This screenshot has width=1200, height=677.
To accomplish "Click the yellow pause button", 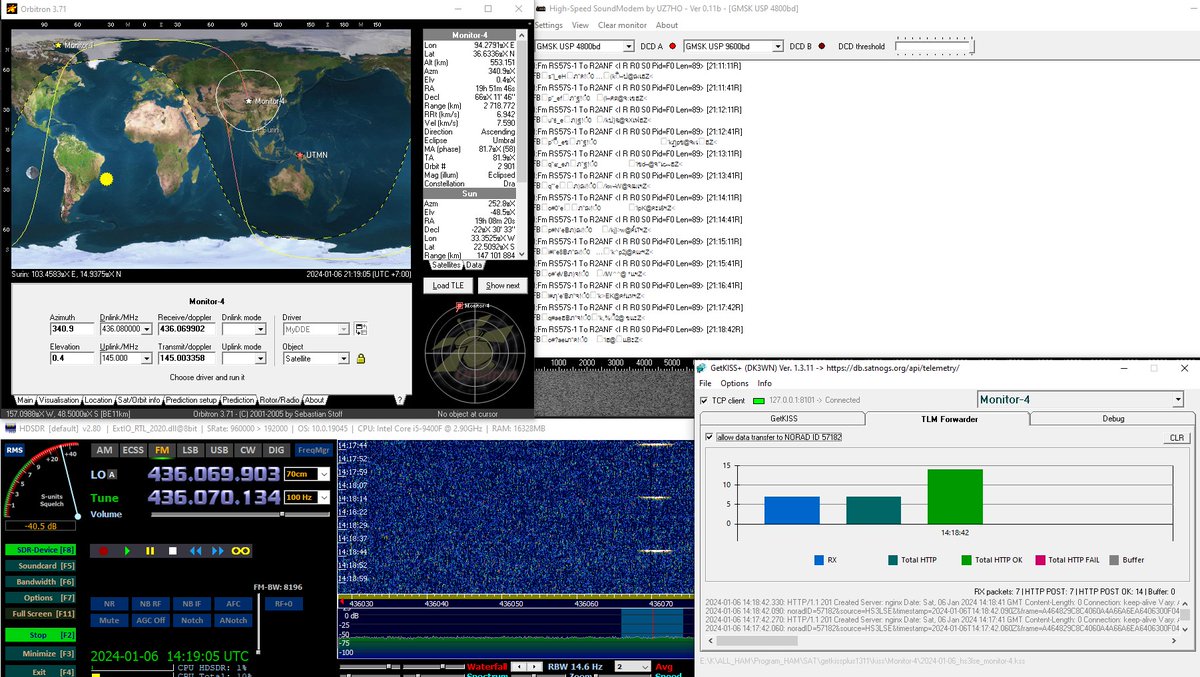I will (x=150, y=550).
